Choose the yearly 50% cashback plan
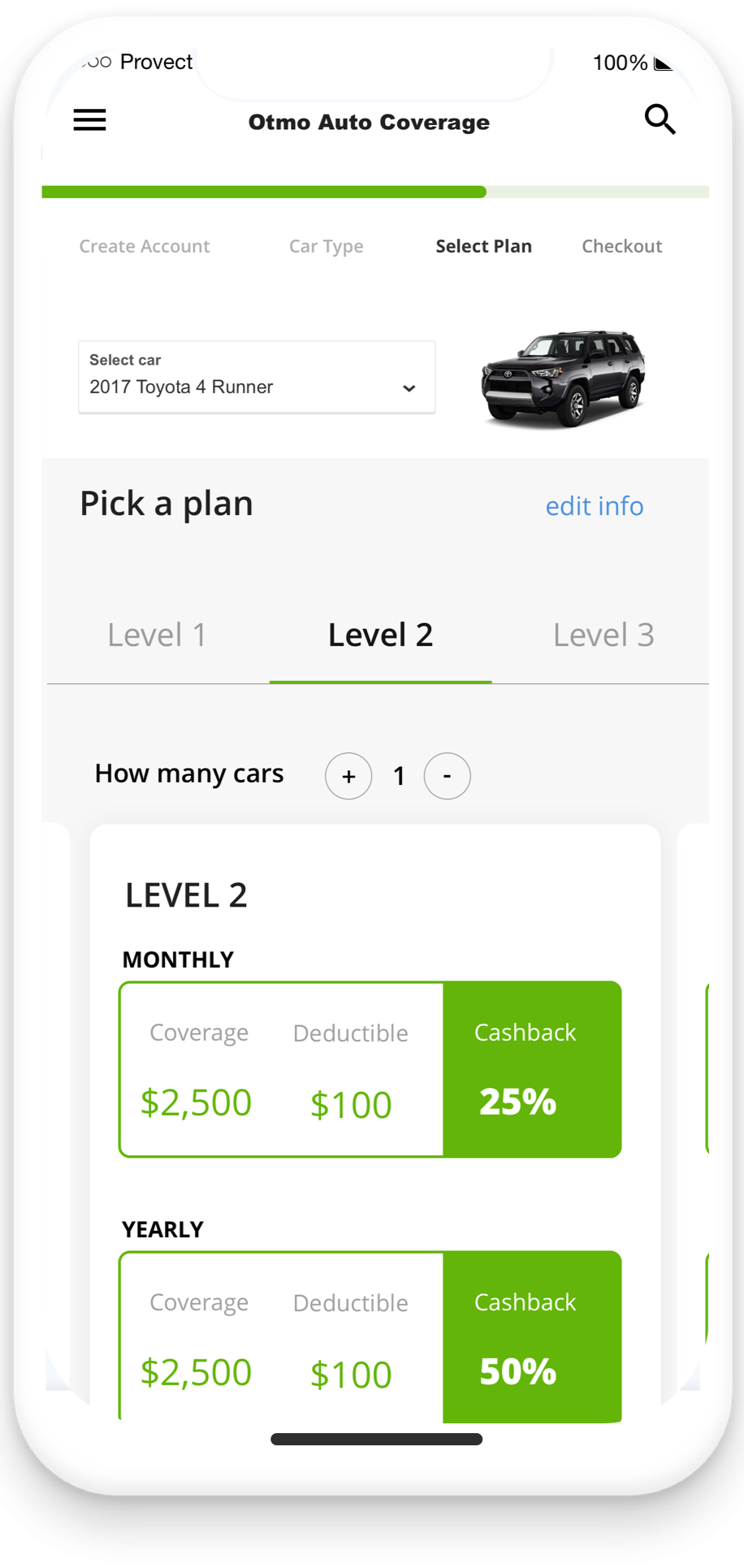The width and height of the screenshot is (744, 1568). (370, 1336)
